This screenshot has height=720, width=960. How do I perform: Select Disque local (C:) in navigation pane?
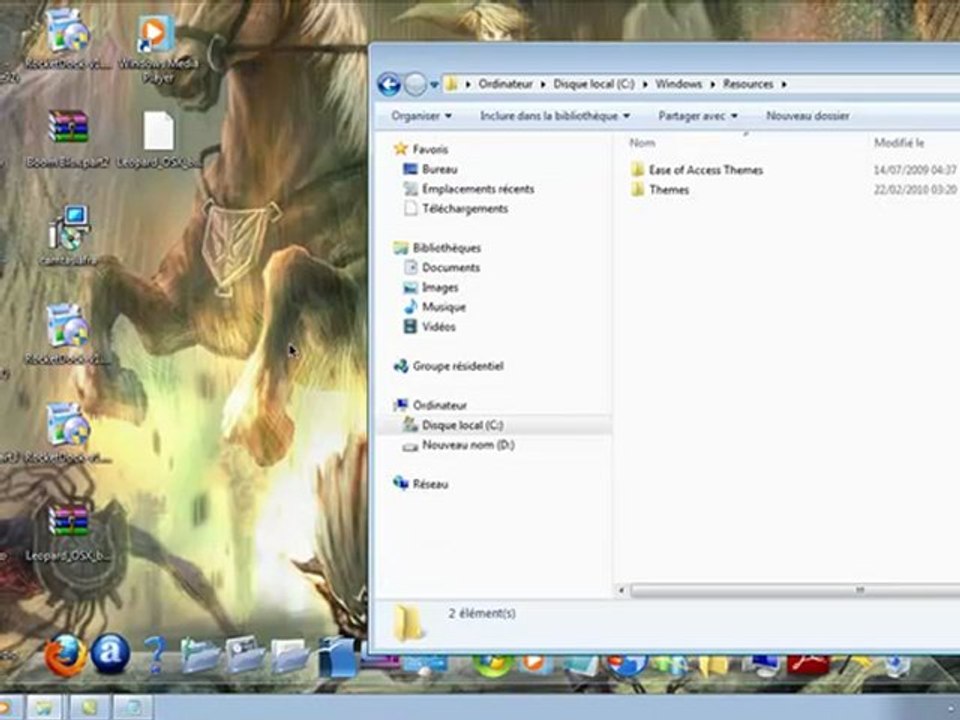pyautogui.click(x=495, y=425)
